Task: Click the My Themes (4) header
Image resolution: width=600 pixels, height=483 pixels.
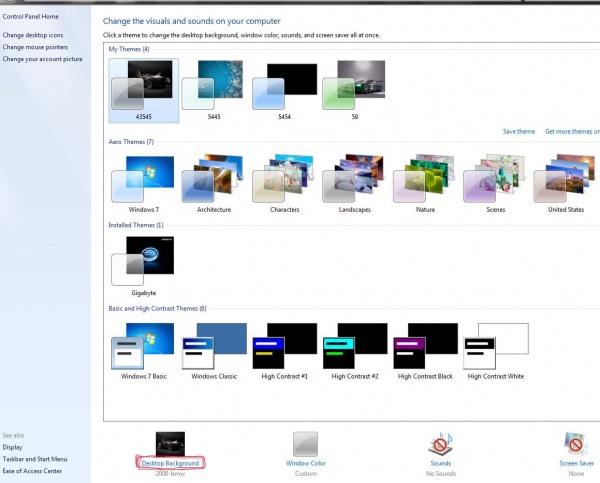Action: (129, 49)
